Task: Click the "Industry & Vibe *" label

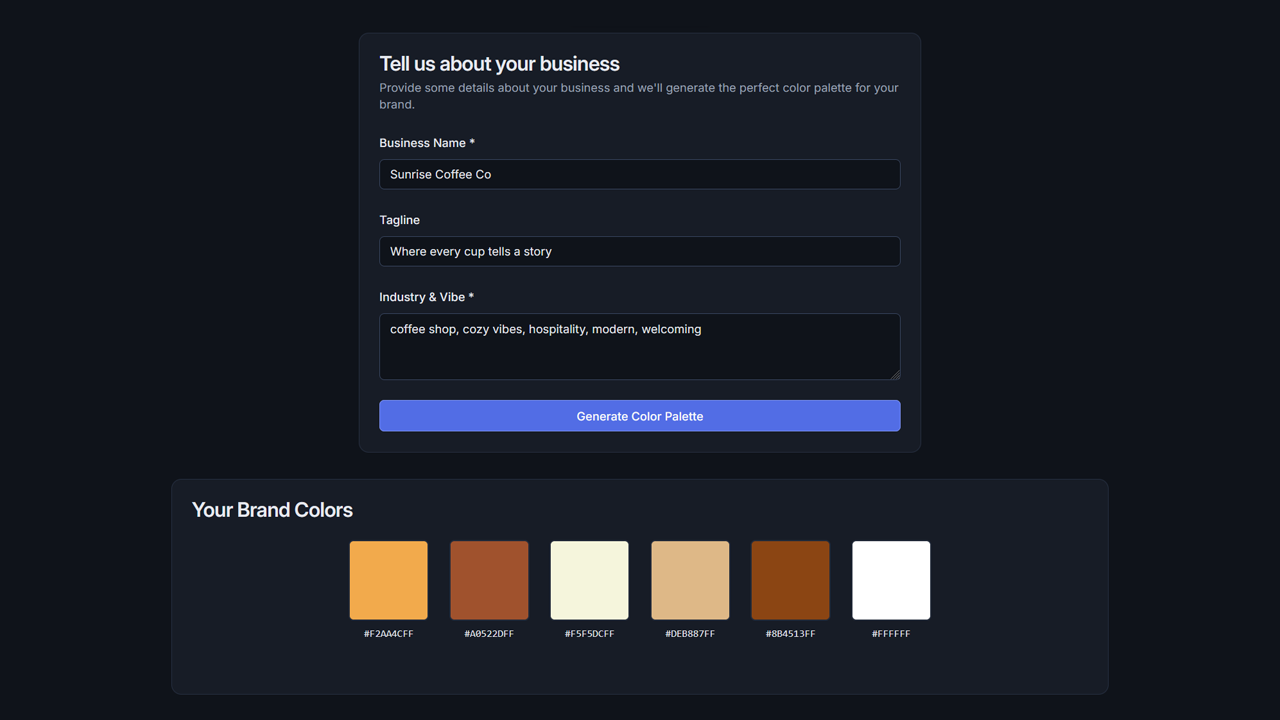Action: (426, 297)
